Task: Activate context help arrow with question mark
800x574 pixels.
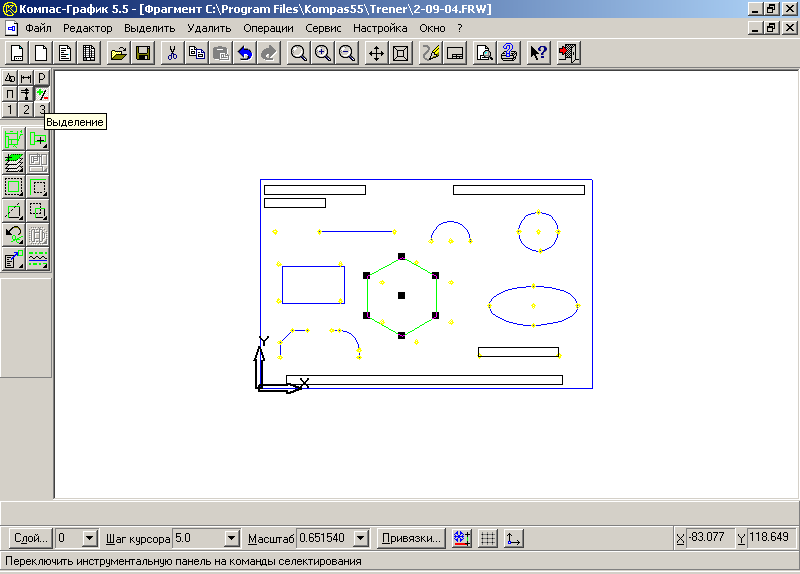Action: tap(538, 53)
